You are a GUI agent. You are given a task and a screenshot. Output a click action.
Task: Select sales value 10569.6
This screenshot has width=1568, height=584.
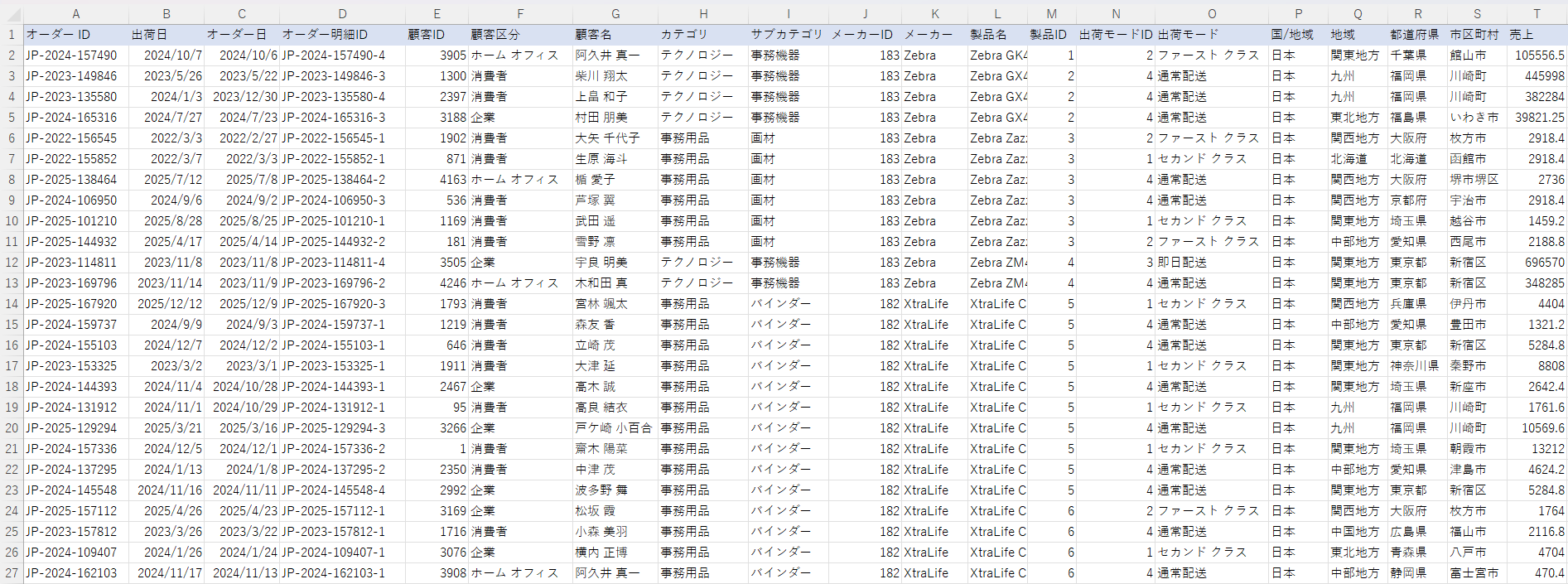1537,427
